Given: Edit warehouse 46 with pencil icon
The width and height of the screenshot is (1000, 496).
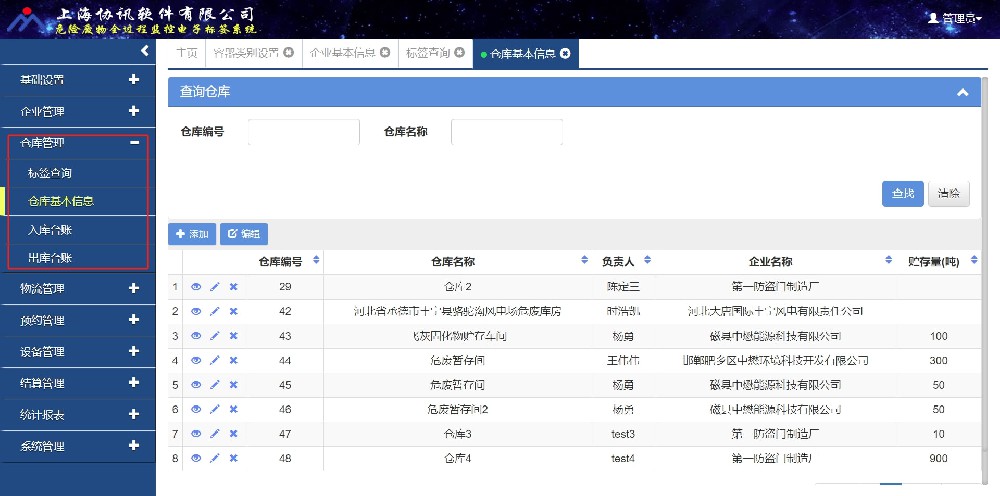Looking at the screenshot, I should 214,409.
